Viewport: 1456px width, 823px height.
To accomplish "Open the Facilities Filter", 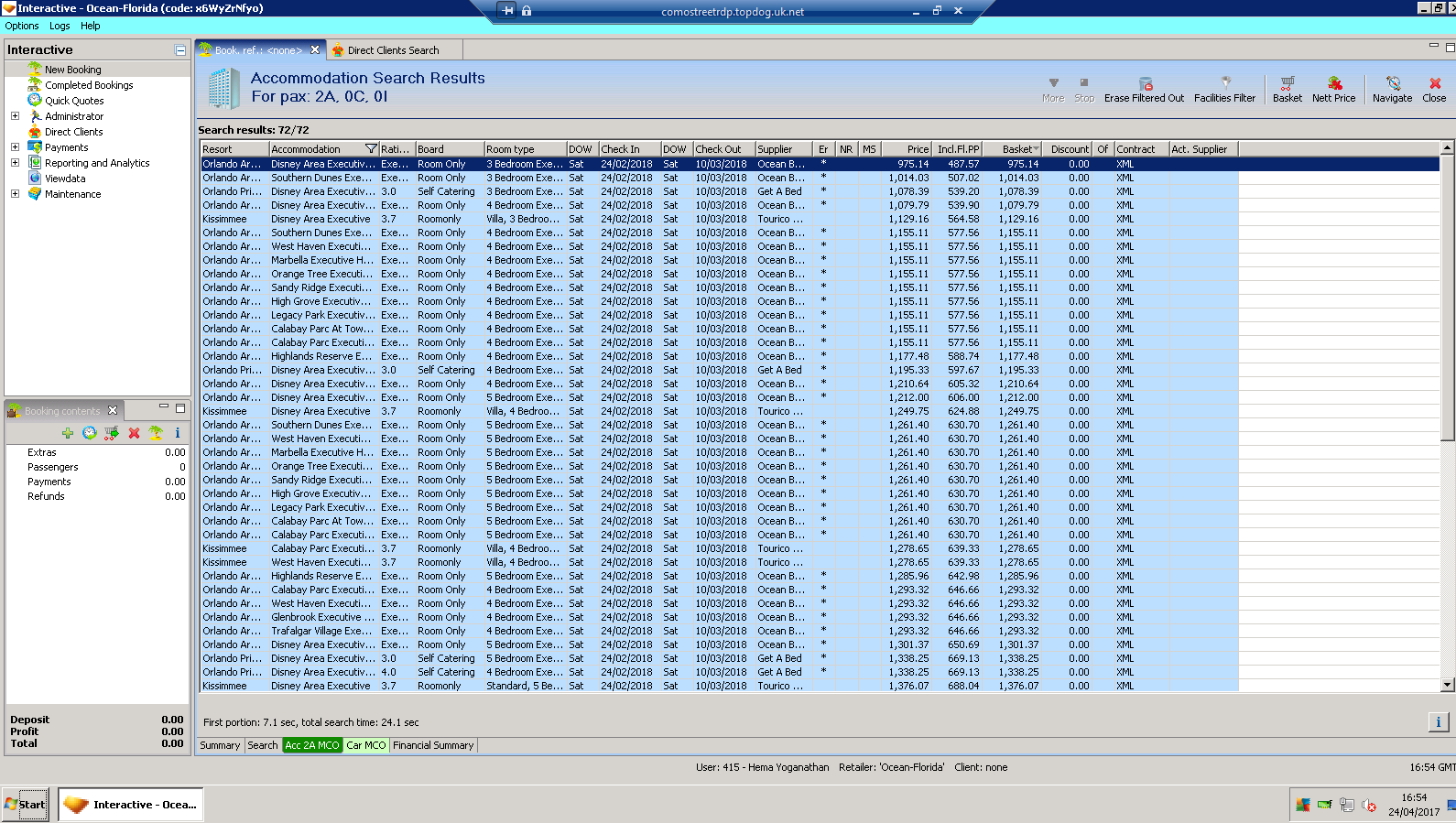I will (x=1225, y=90).
